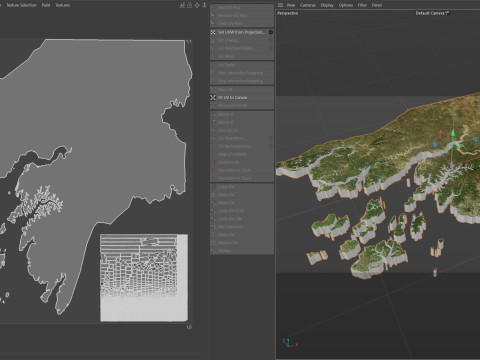Open the Cameras menu in viewport
Viewport: 480px width, 360px height.
tap(308, 5)
